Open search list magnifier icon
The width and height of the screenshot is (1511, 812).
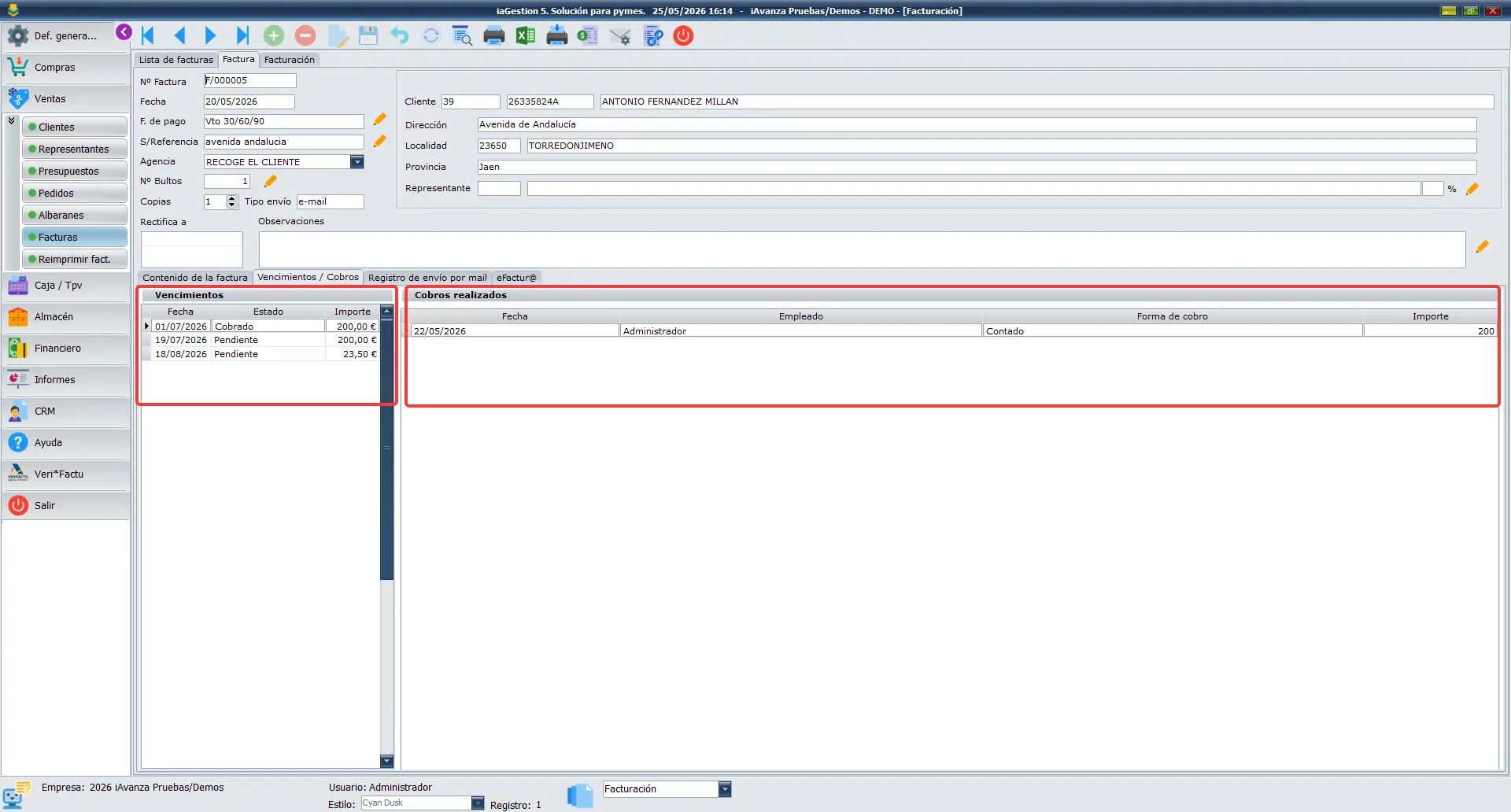463,35
